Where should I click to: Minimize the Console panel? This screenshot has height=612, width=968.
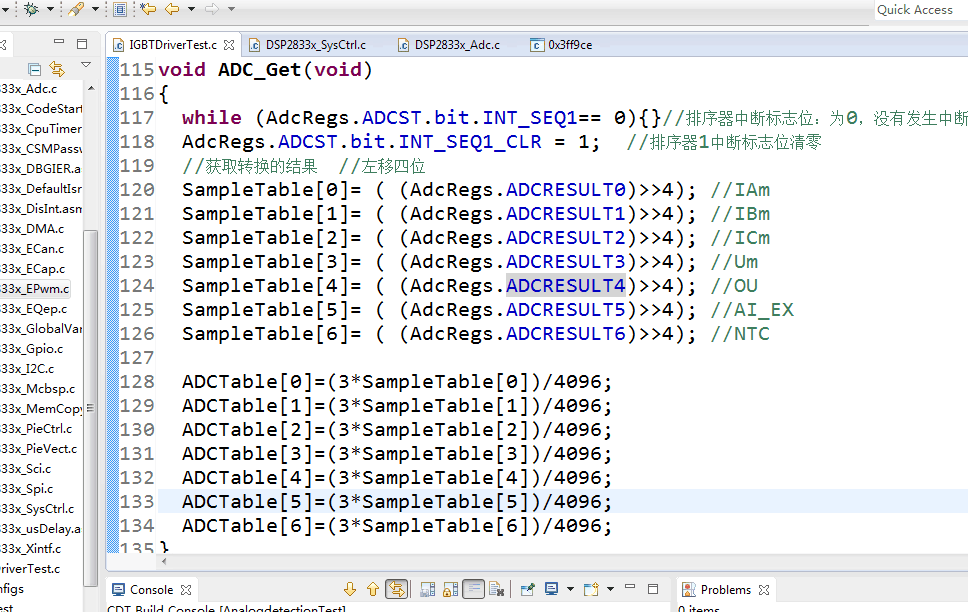click(x=630, y=587)
